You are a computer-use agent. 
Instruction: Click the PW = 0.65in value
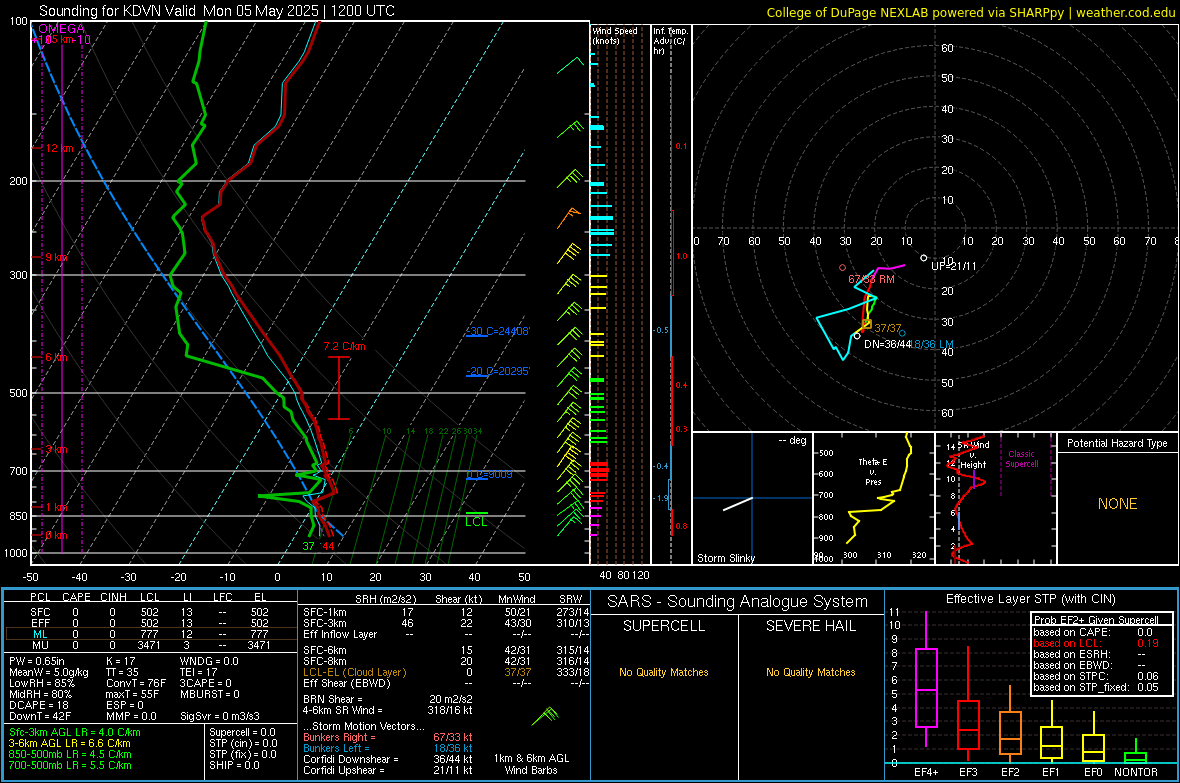(x=36, y=661)
